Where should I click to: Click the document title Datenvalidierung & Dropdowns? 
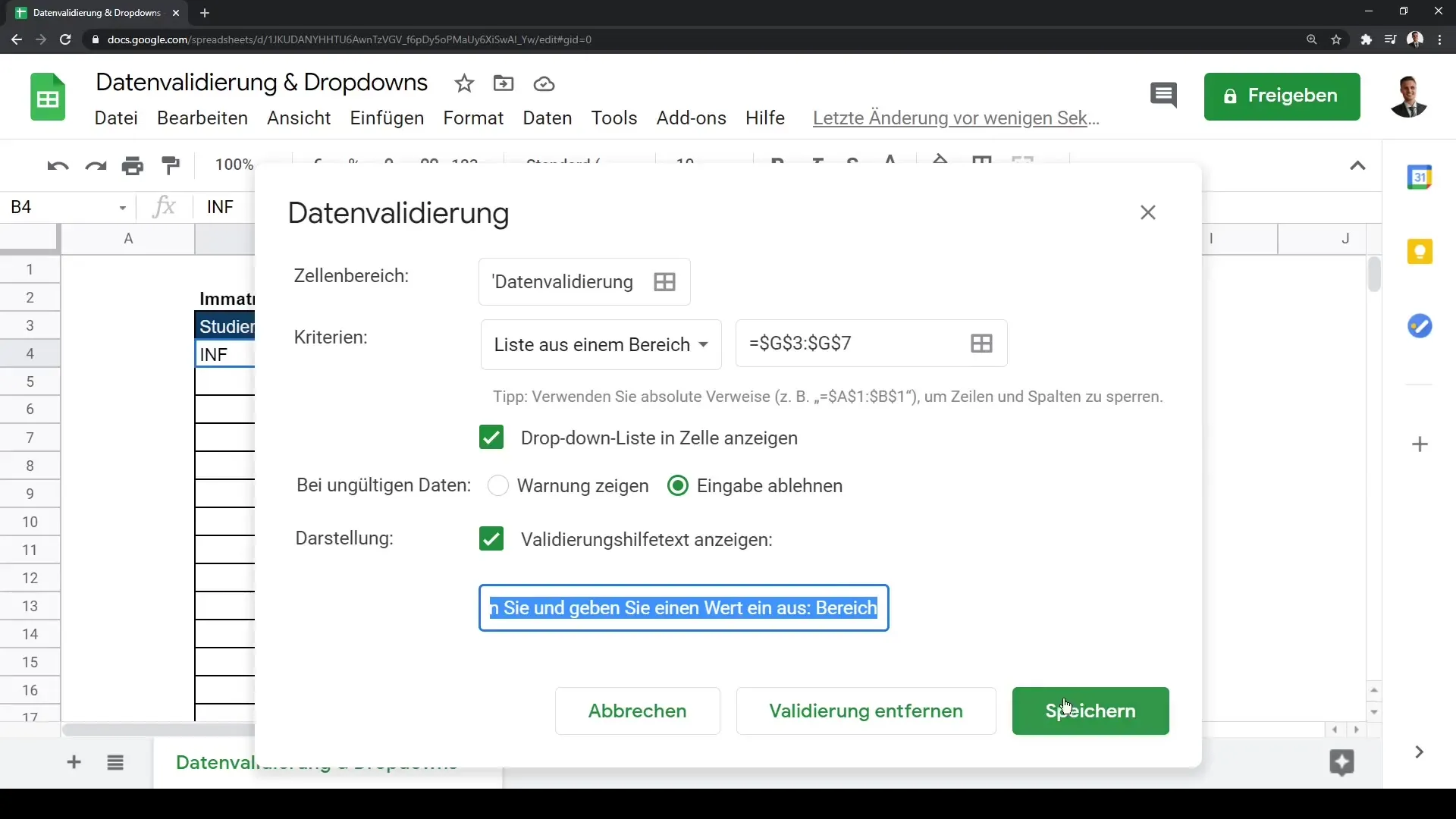(x=262, y=82)
